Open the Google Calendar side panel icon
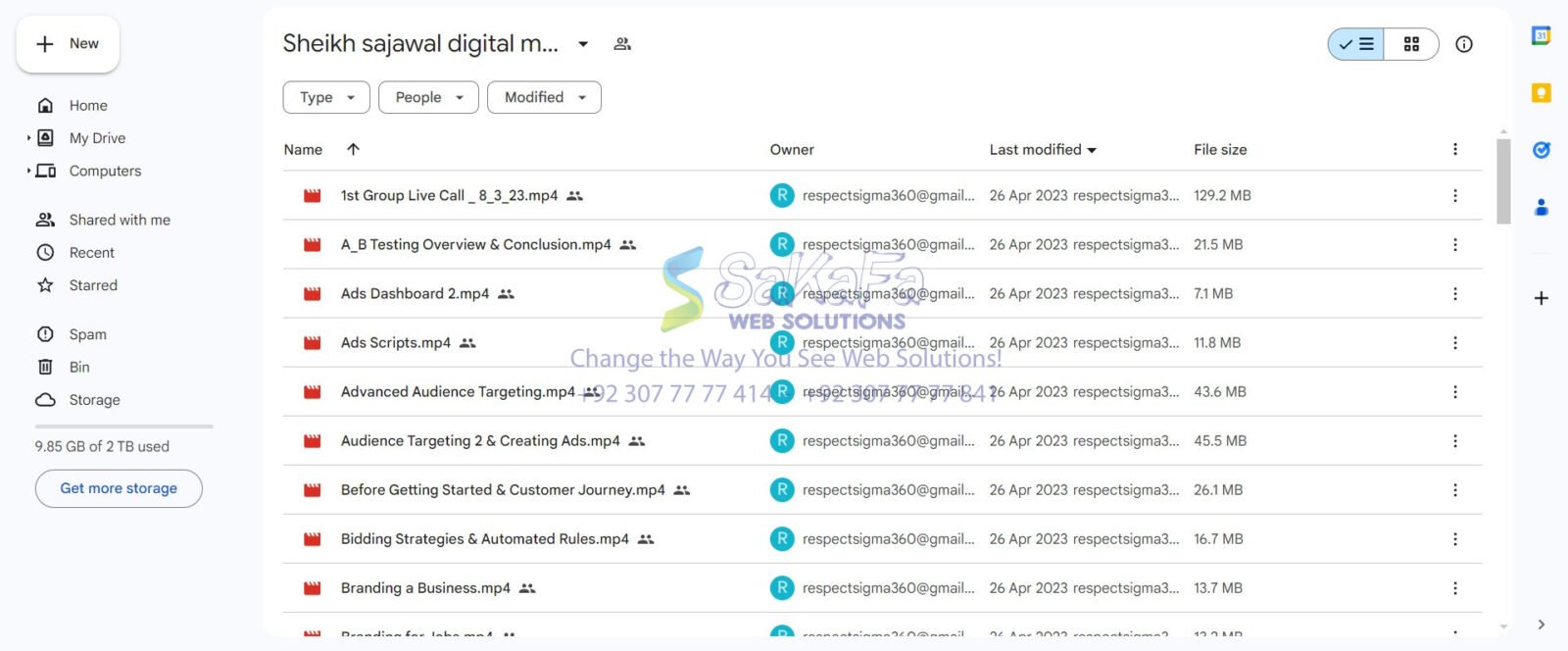Screen dimensions: 1568x651 [x=1541, y=36]
